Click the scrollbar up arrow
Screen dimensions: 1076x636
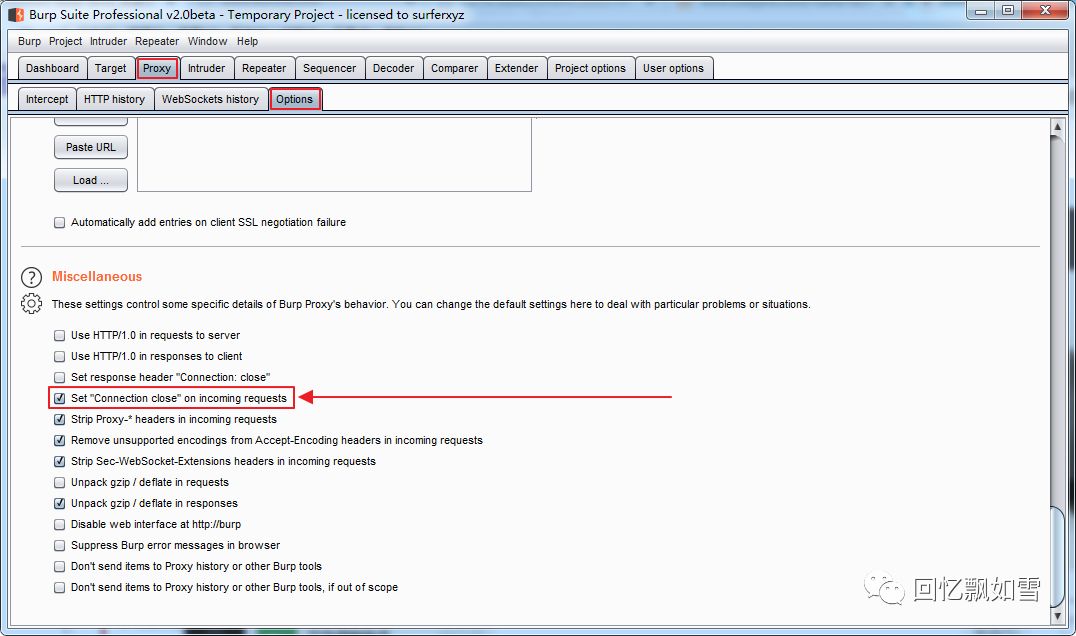tap(1057, 127)
